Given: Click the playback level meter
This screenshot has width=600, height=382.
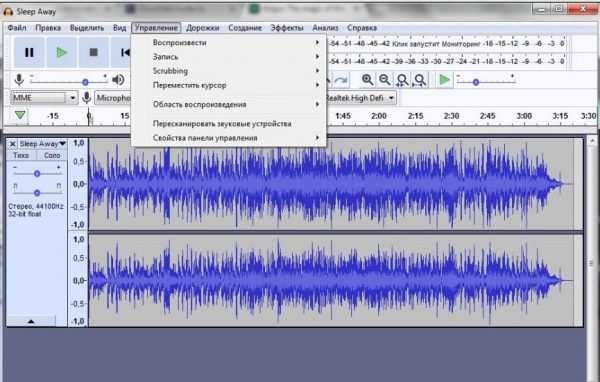Looking at the screenshot, I should tap(447, 61).
